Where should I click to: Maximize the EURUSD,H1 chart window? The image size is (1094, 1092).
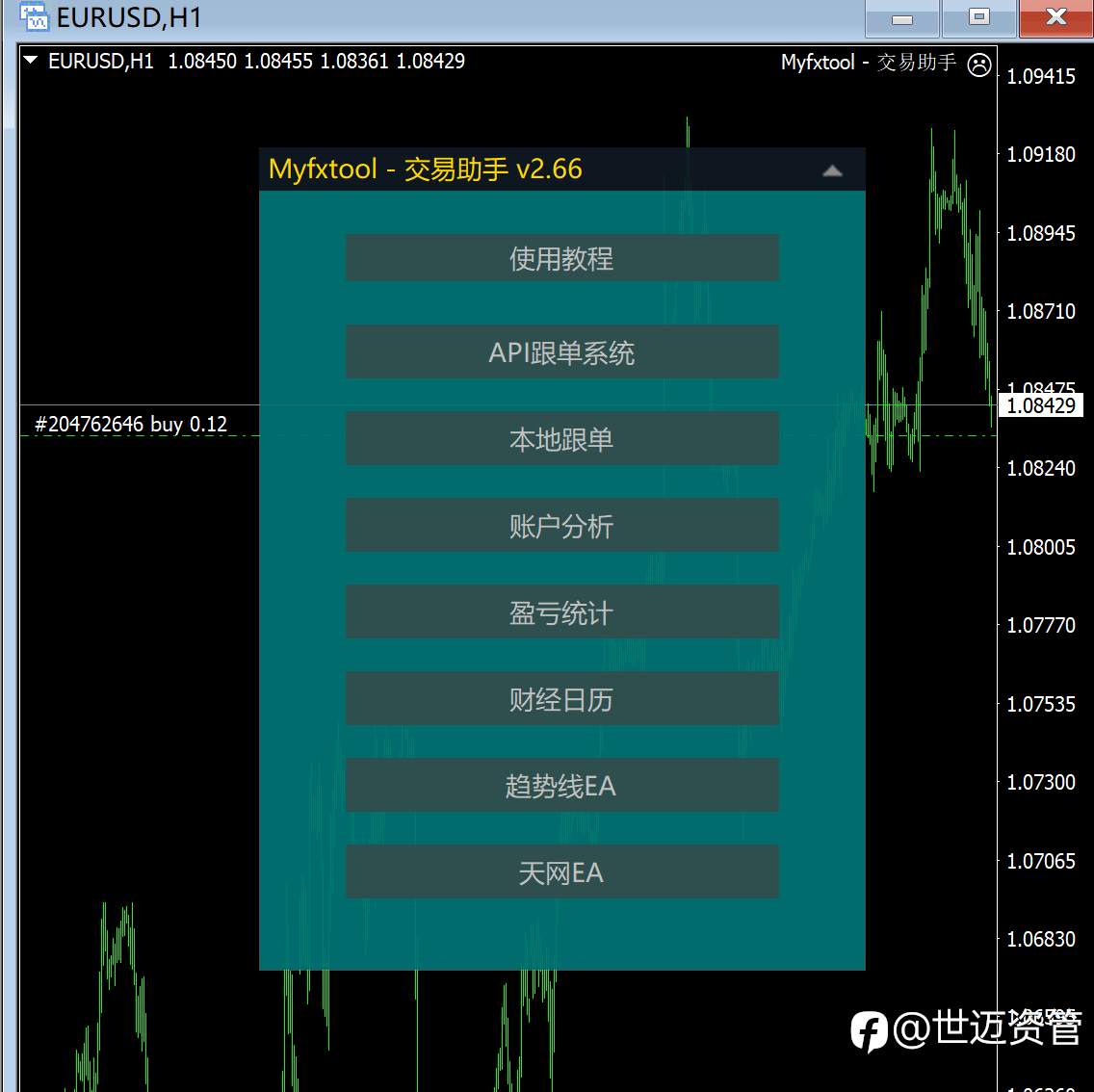(978, 18)
